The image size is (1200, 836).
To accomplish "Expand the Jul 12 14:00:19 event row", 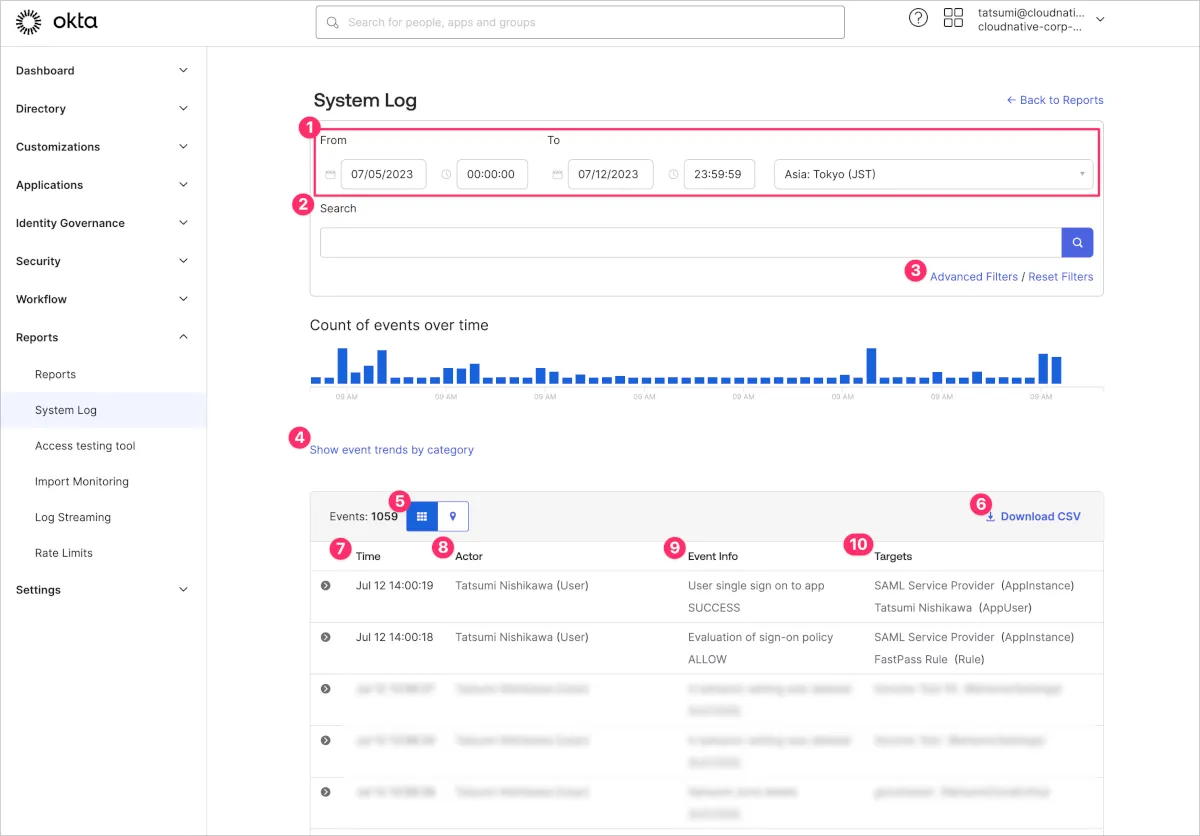I will coord(325,585).
